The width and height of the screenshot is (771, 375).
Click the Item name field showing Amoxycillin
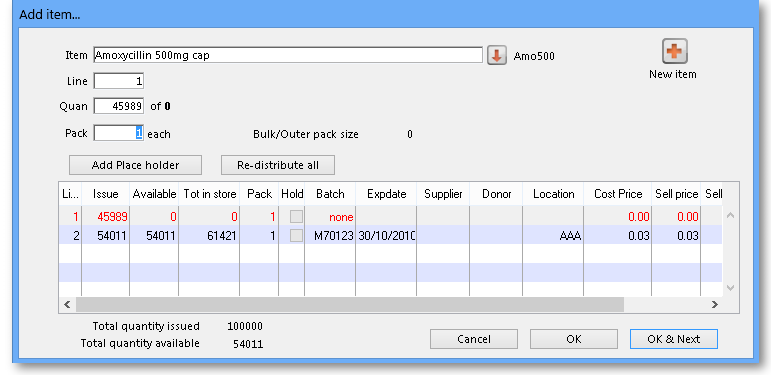click(288, 55)
